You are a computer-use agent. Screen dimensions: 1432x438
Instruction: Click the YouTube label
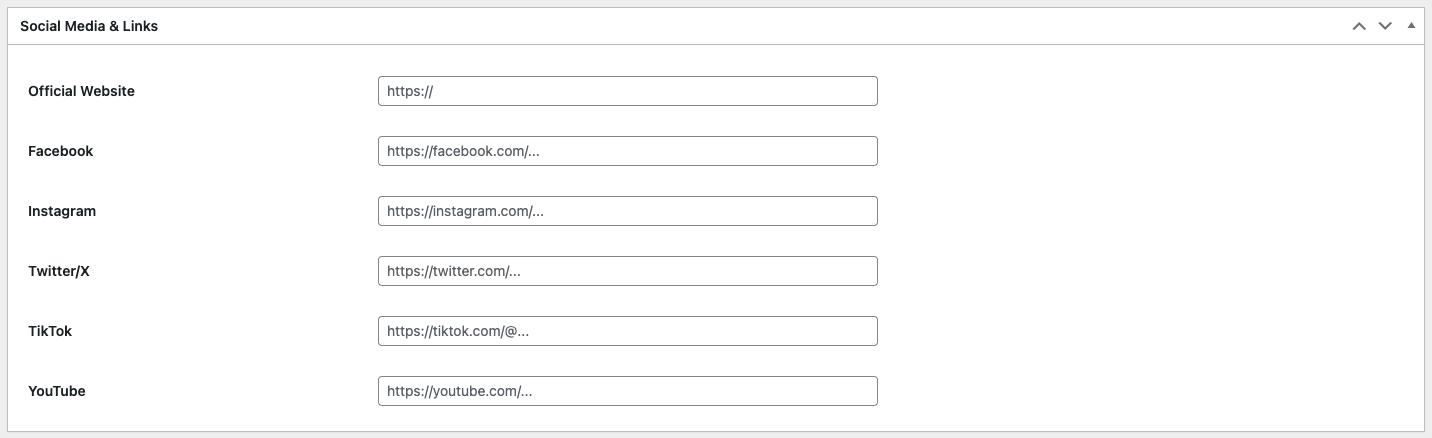pyautogui.click(x=57, y=391)
